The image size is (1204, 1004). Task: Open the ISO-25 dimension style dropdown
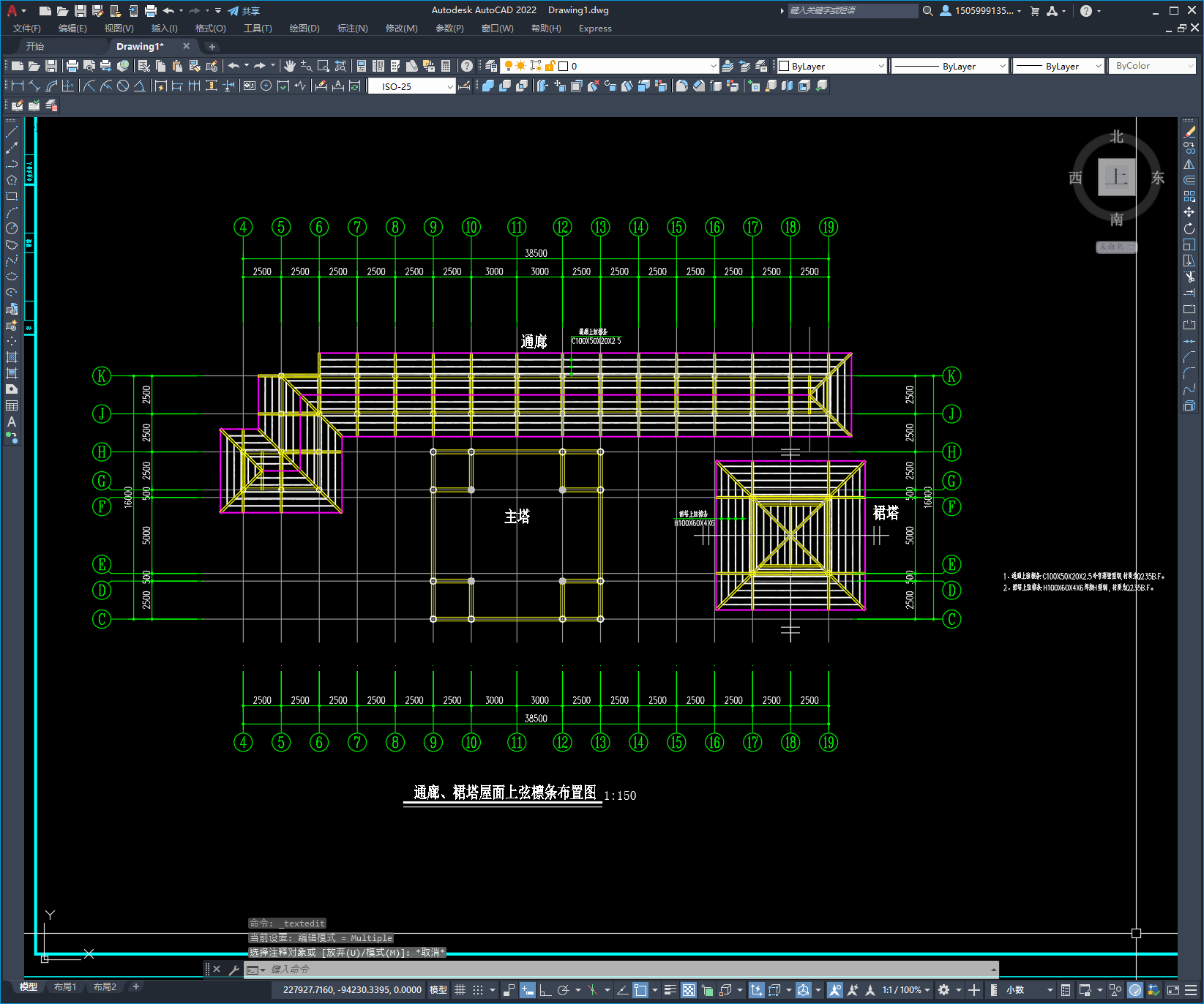point(411,86)
